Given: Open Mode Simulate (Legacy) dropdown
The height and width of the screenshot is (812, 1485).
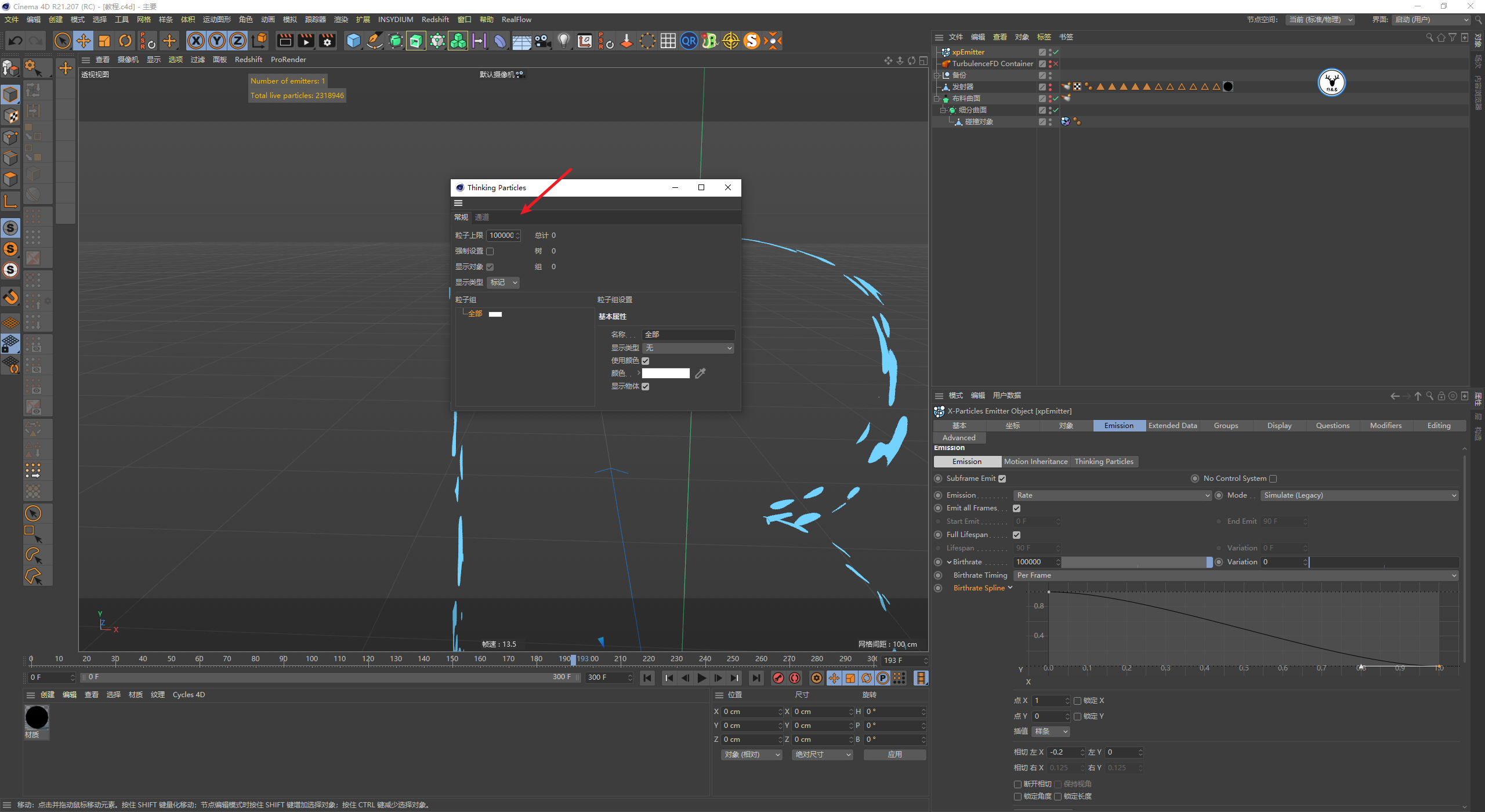Looking at the screenshot, I should click(x=1359, y=495).
